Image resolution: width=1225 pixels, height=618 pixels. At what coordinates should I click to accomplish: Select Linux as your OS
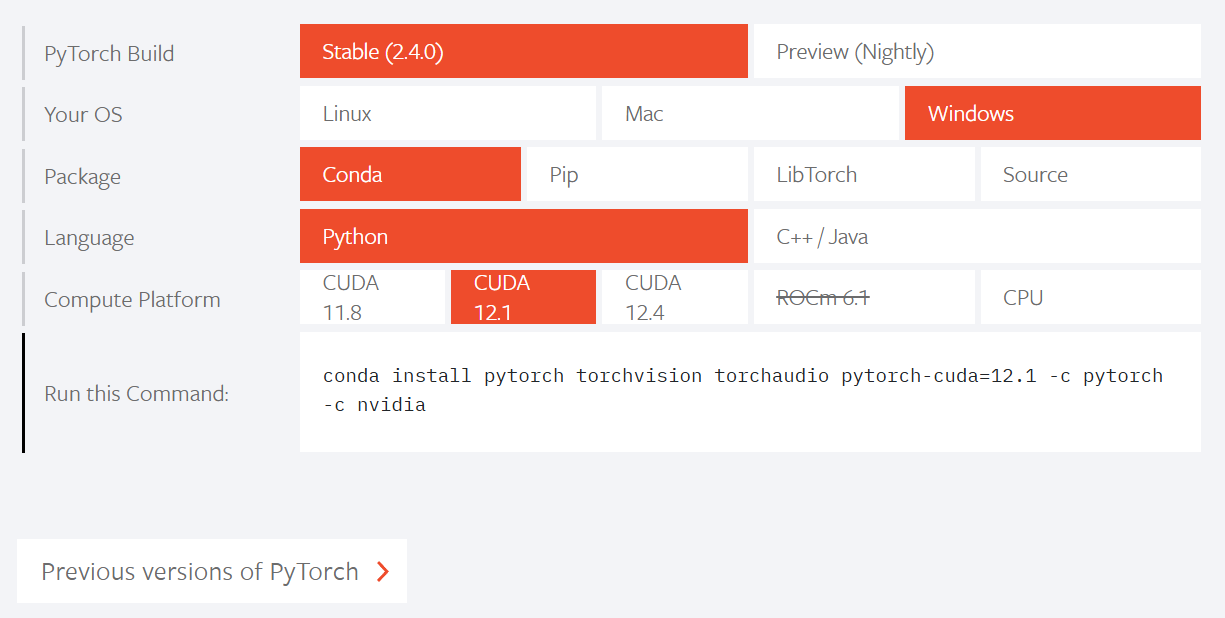click(x=447, y=113)
